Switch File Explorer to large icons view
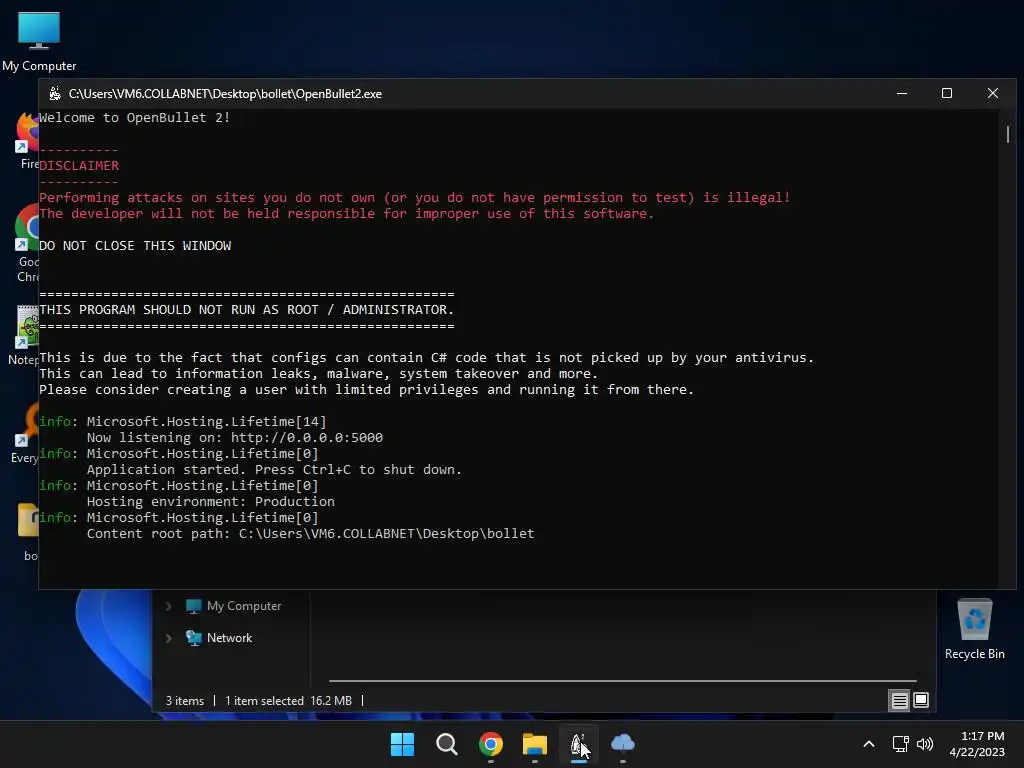 point(921,701)
